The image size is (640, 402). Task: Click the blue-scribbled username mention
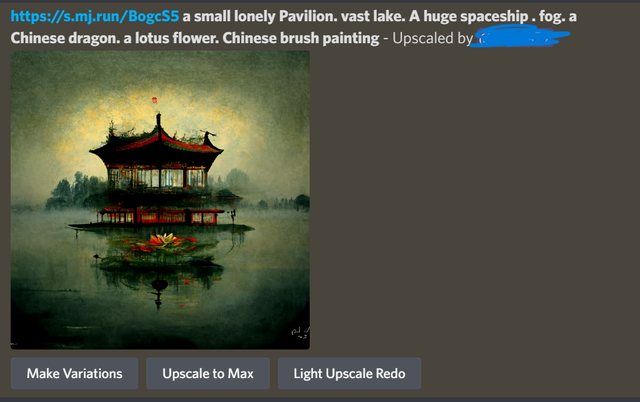coord(519,36)
